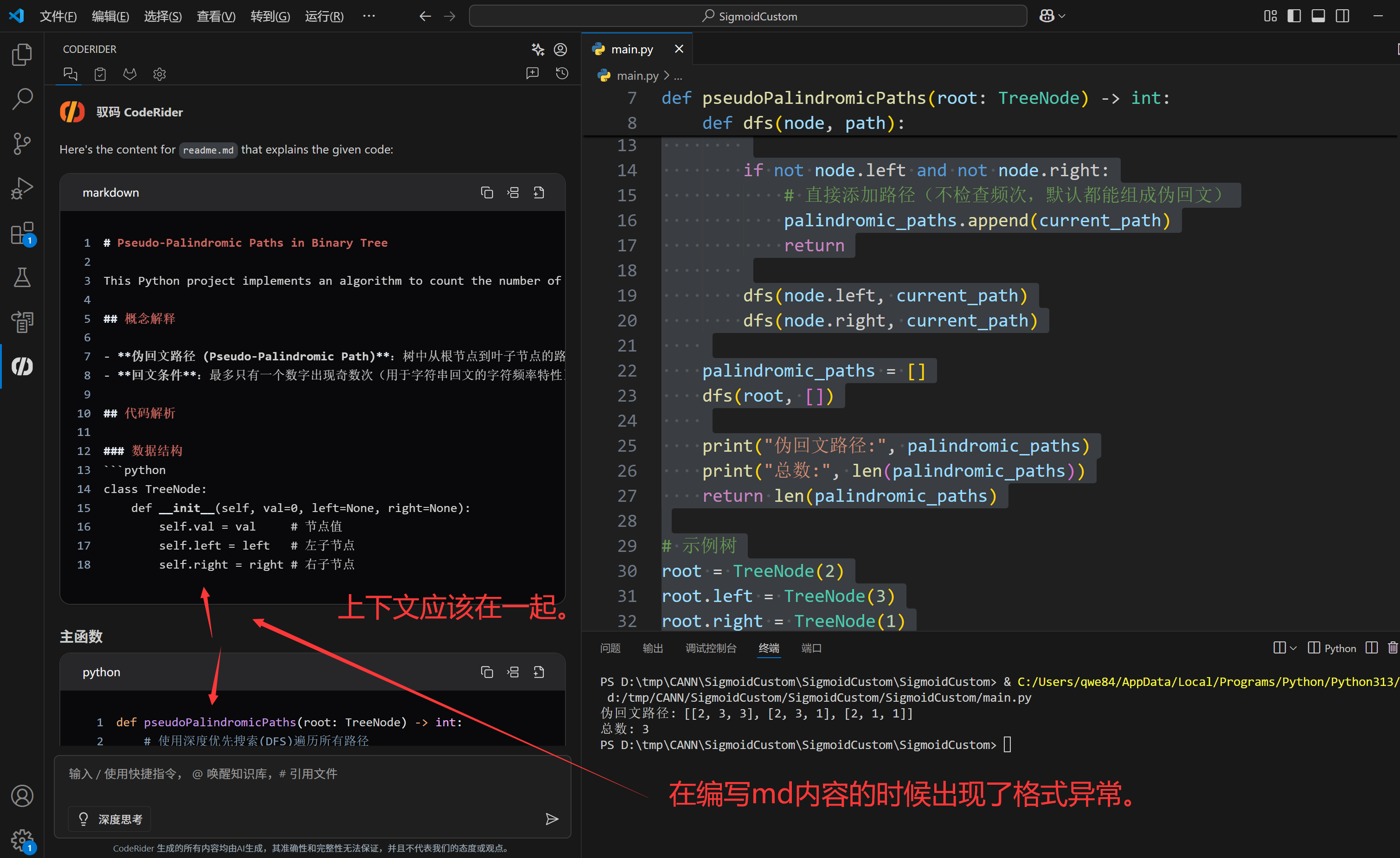Open the Testing flask view

pos(22,277)
